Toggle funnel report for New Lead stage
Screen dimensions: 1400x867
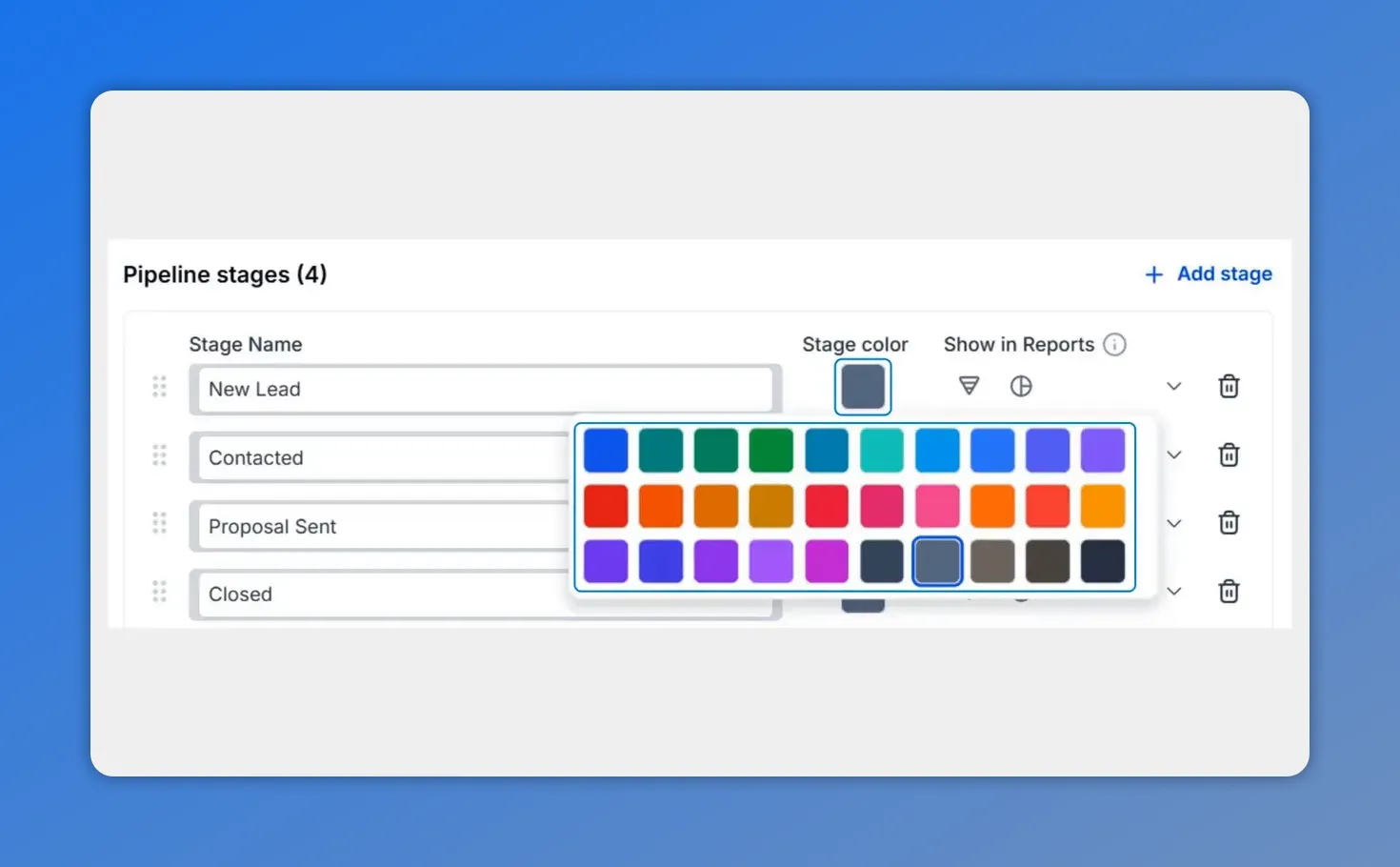(x=969, y=386)
